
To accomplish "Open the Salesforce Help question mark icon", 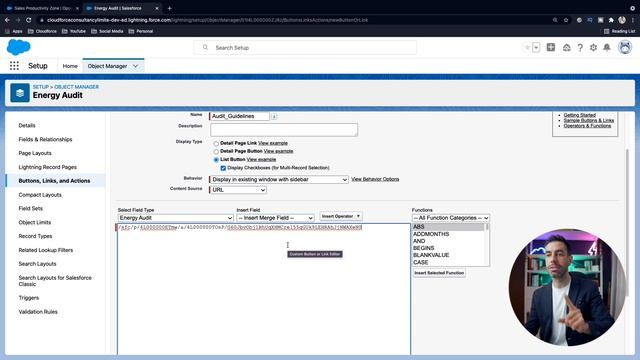I will point(580,48).
